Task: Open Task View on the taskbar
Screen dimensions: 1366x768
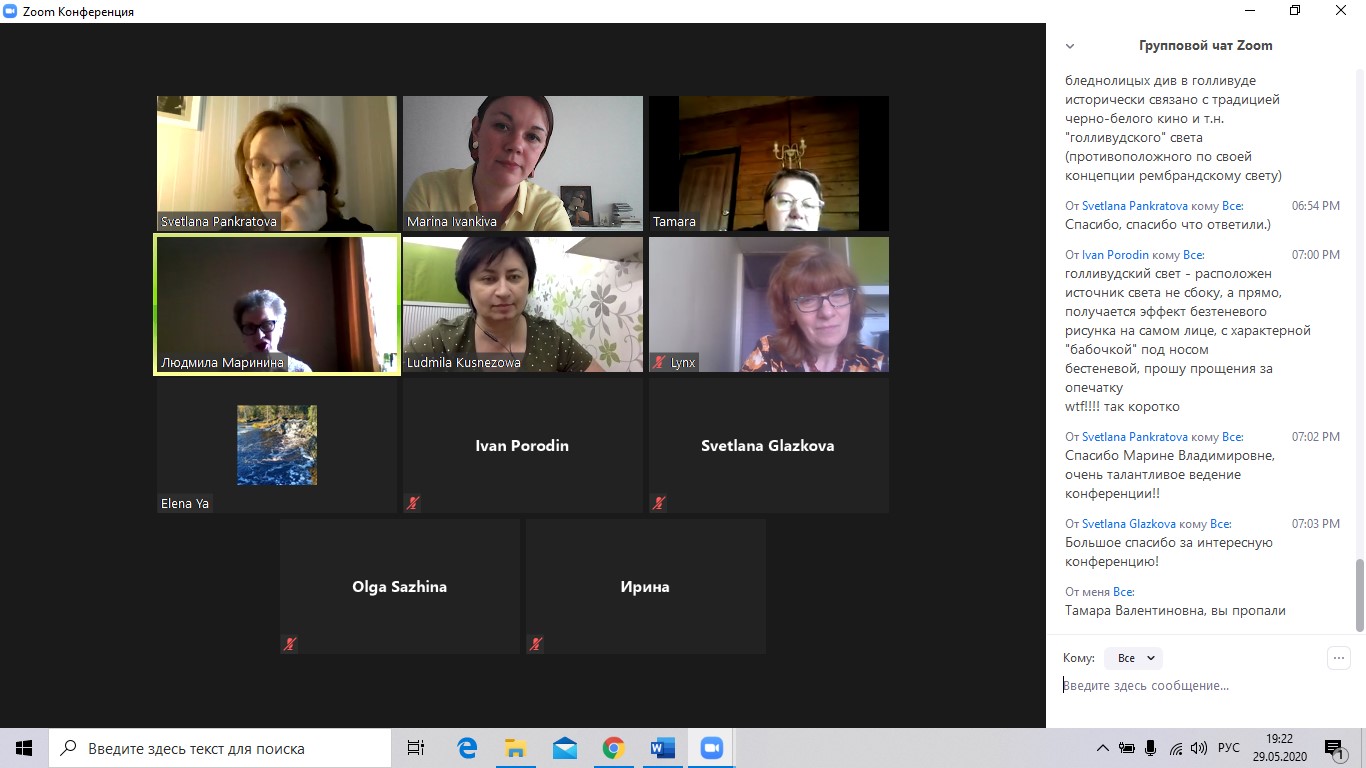Action: point(416,748)
